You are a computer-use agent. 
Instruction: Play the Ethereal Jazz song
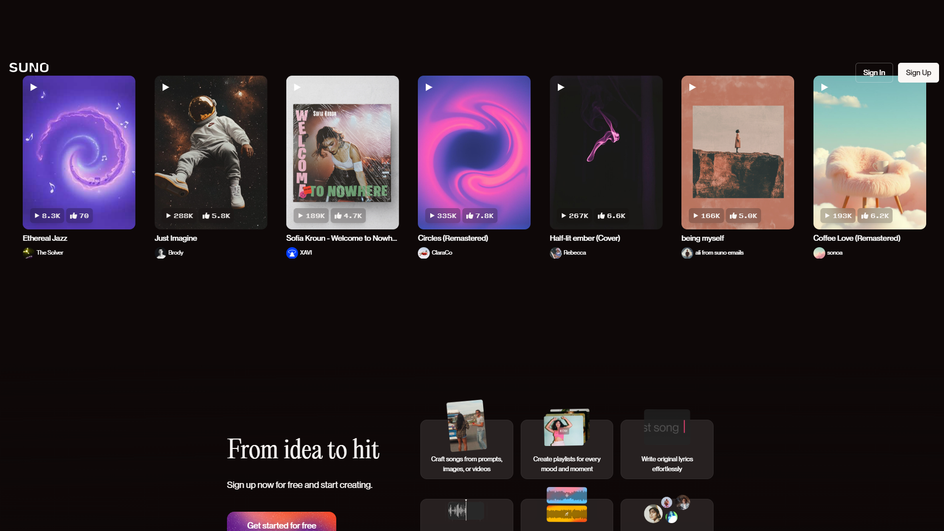(x=34, y=87)
